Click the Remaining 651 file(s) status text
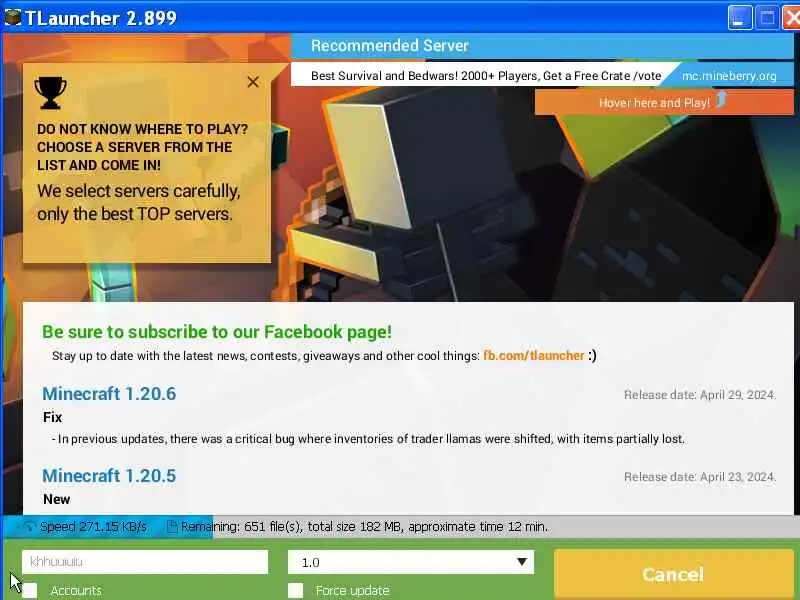This screenshot has width=800, height=600. [364, 527]
